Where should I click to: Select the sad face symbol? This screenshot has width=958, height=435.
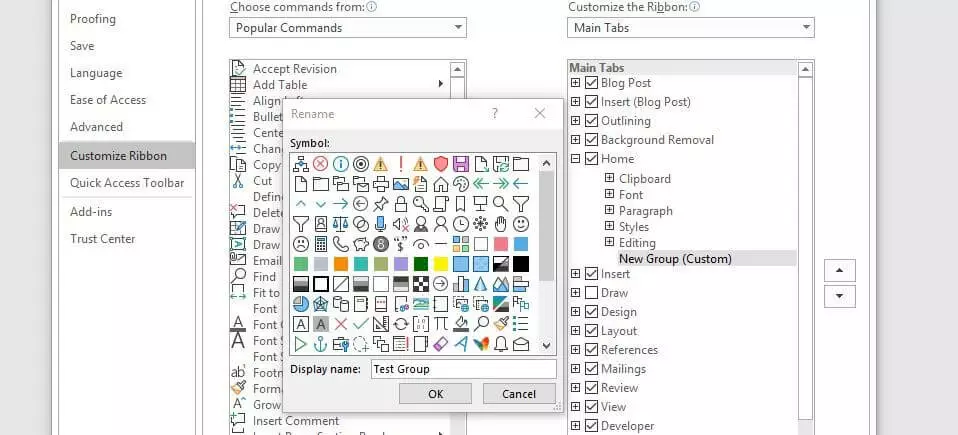click(x=301, y=244)
